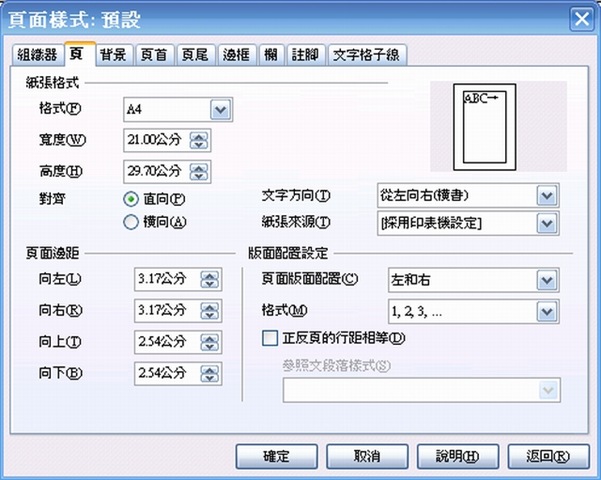Click the 取消 cancel button
601x480 pixels.
click(367, 456)
